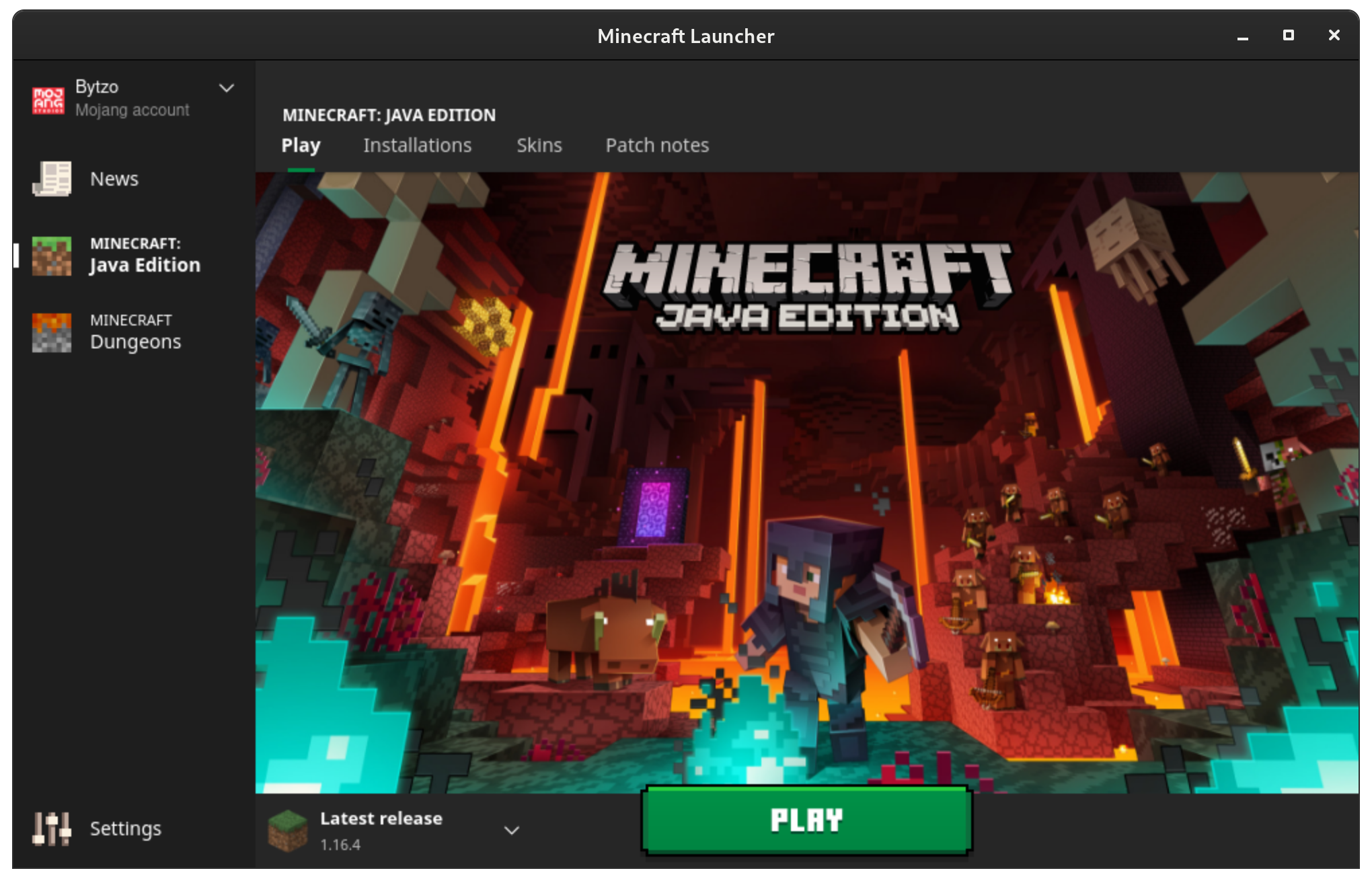Click the Latest release grass block icon
The image size is (1372, 881).
(288, 830)
